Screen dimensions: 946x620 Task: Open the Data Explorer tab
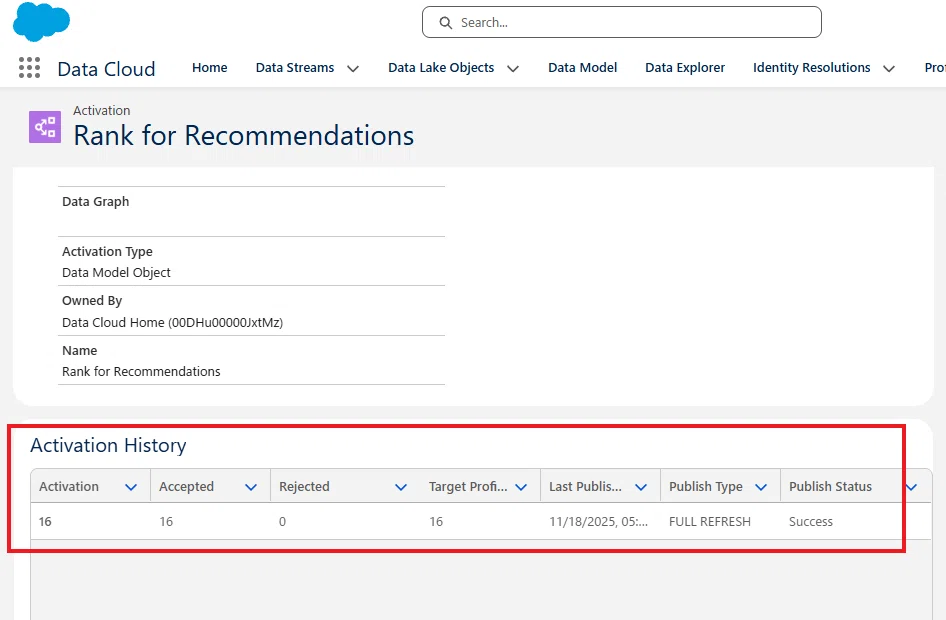[685, 68]
